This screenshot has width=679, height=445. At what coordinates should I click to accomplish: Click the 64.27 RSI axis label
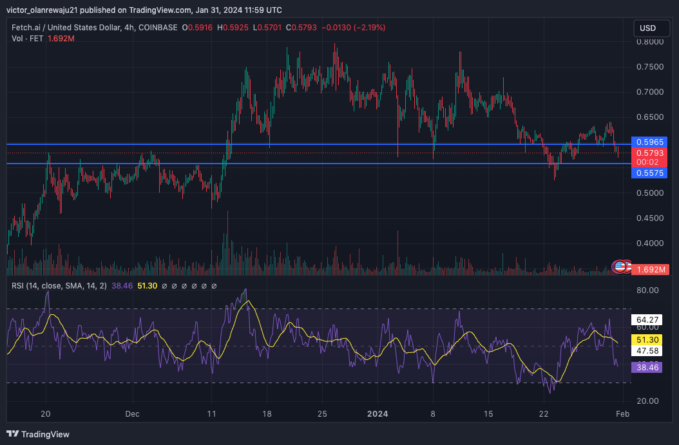tap(649, 320)
